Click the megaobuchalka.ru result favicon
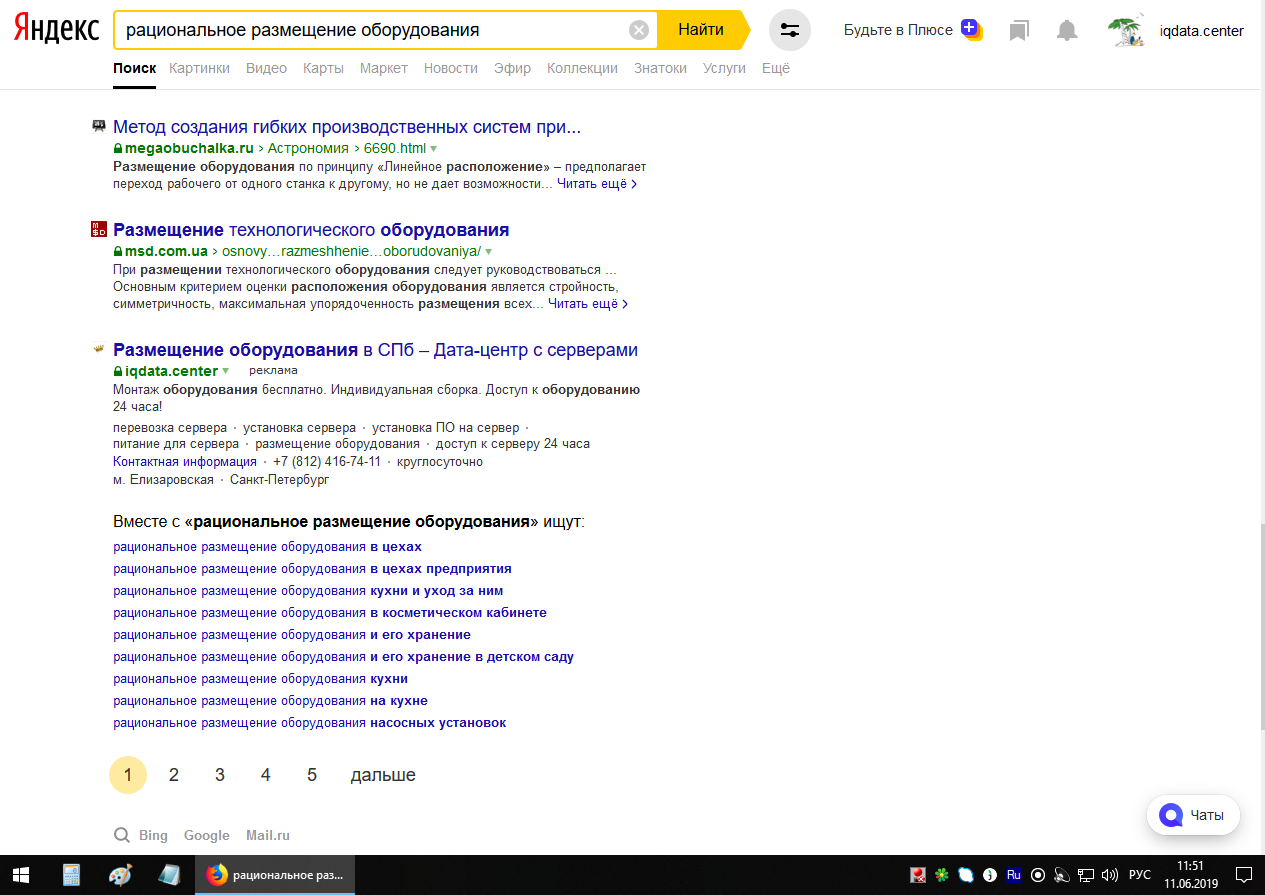 pyautogui.click(x=98, y=126)
